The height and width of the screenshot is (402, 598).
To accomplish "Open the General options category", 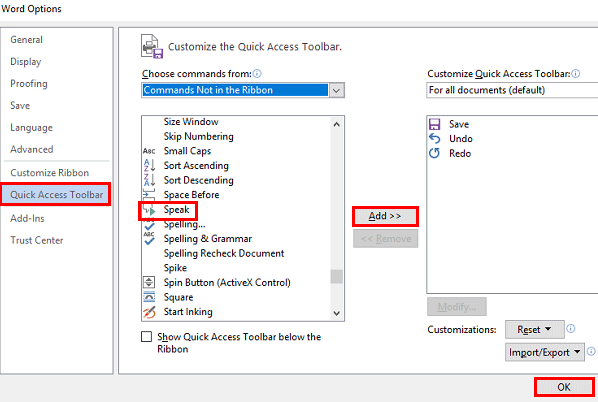I will pos(27,40).
